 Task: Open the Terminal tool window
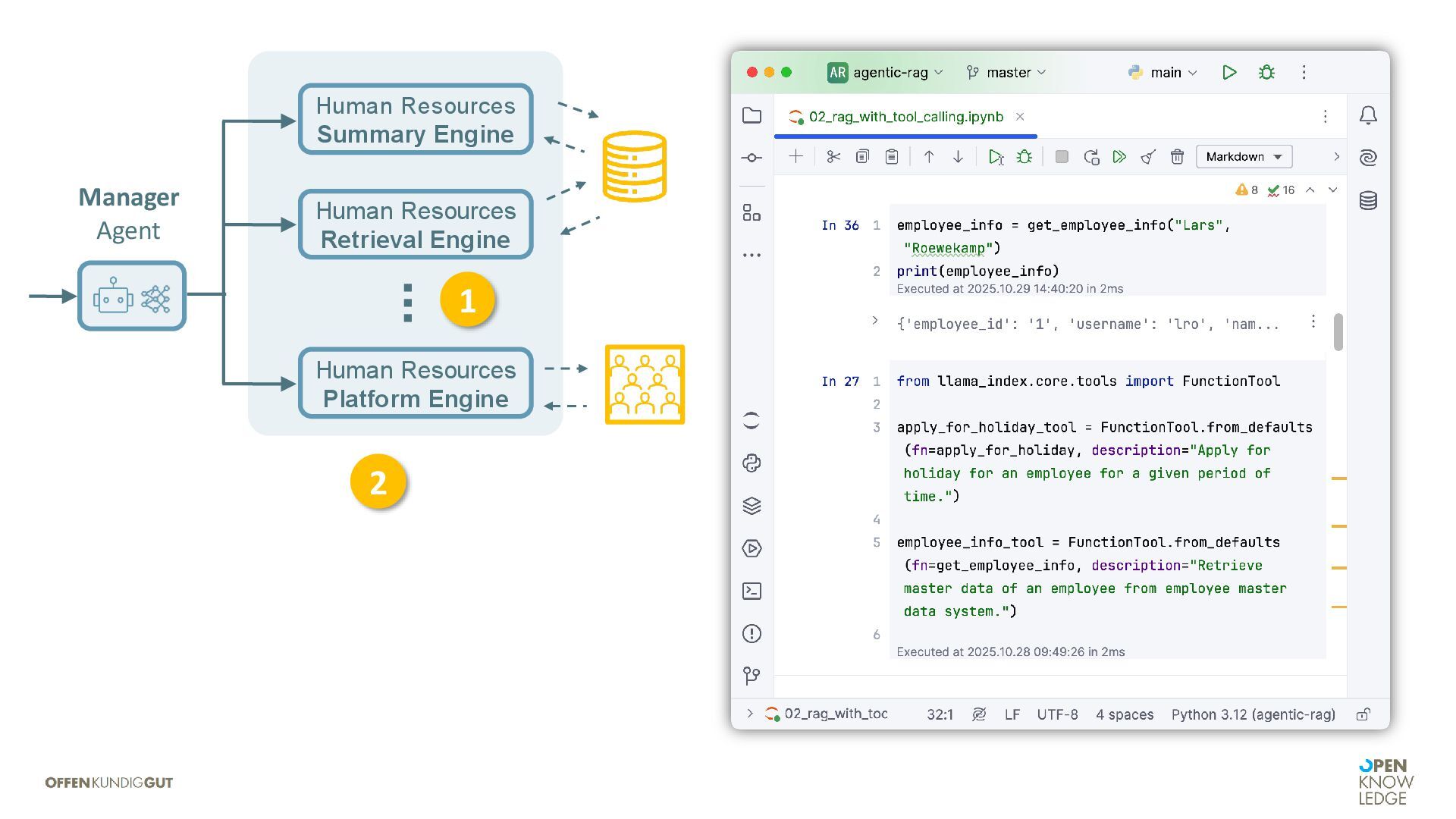pyautogui.click(x=752, y=591)
